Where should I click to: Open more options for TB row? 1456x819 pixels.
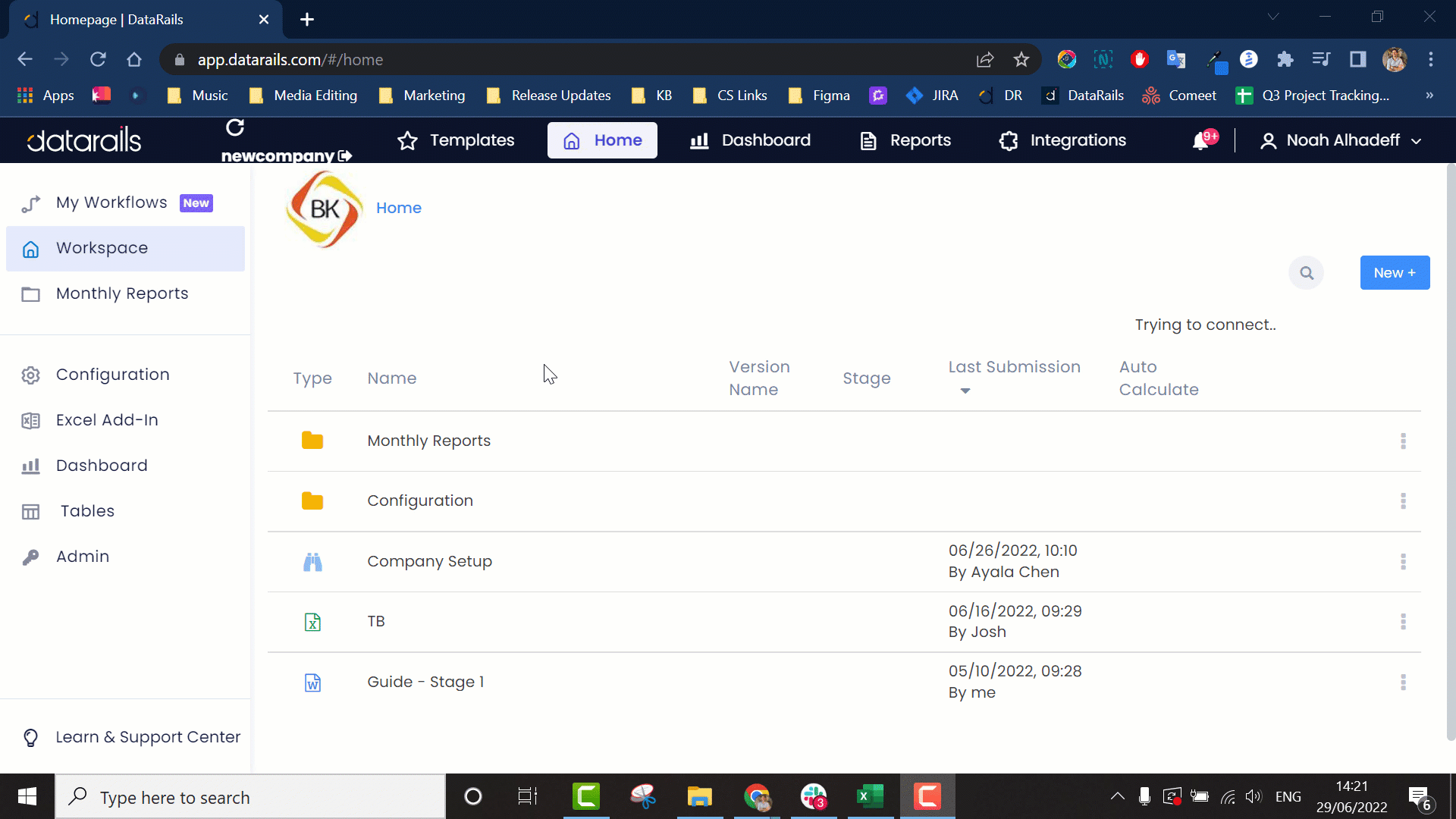coord(1403,622)
